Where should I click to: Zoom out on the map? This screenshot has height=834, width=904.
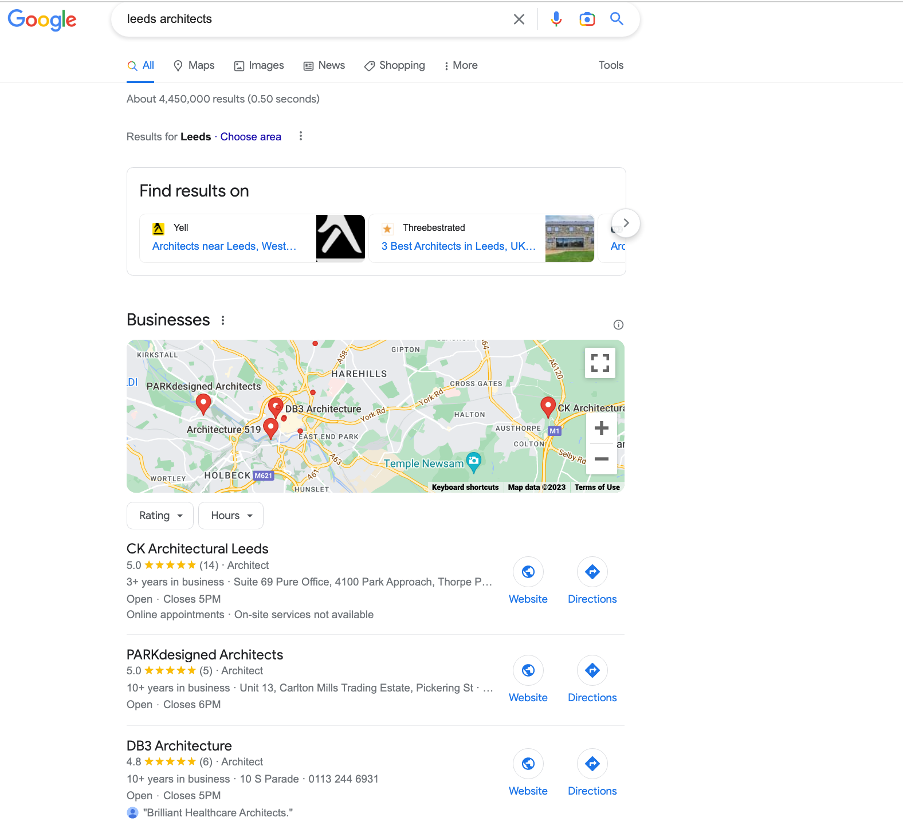point(601,459)
